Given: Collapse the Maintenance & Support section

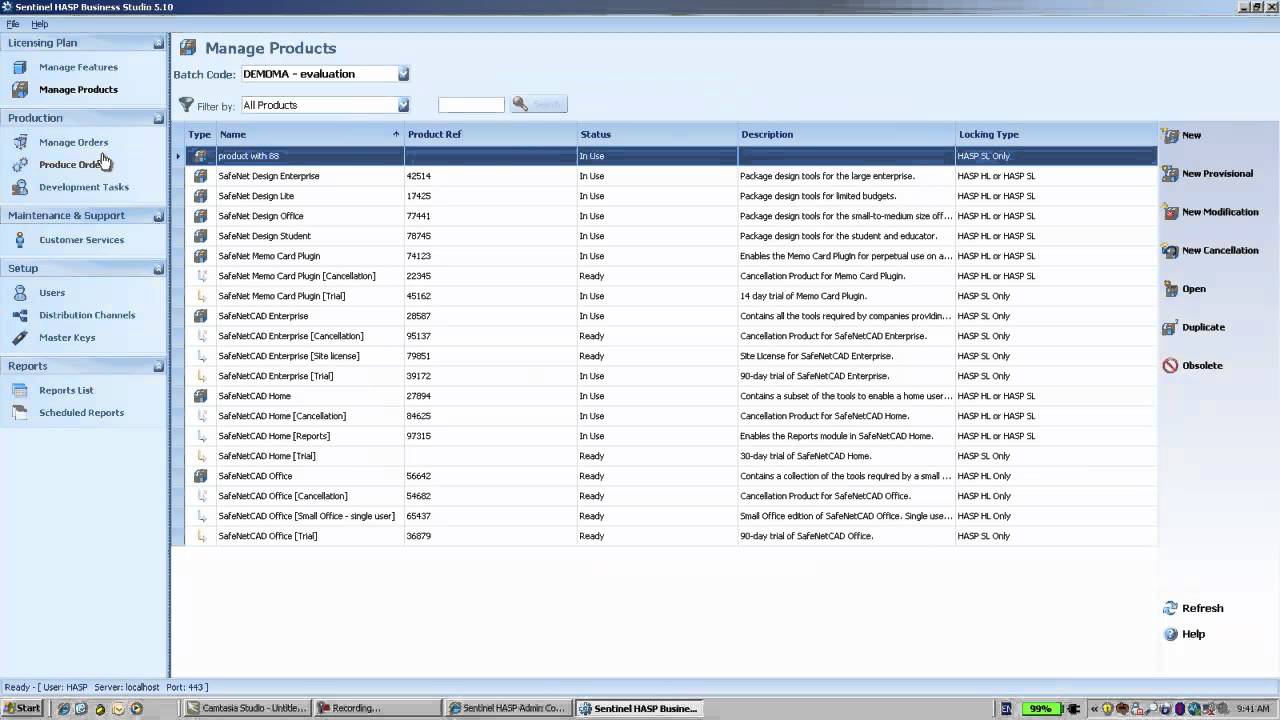Looking at the screenshot, I should tap(158, 216).
